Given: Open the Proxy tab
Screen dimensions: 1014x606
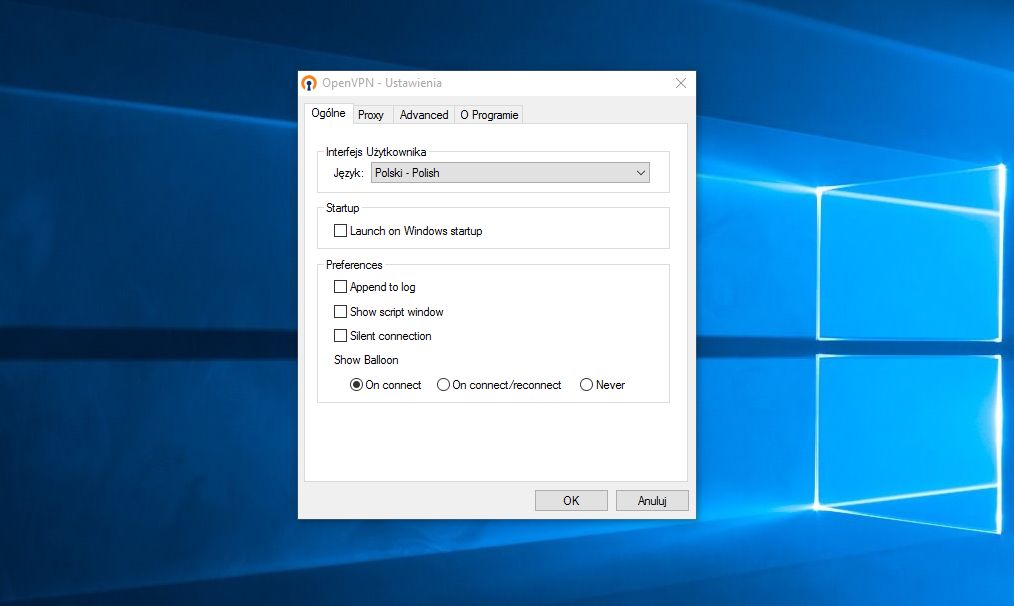Looking at the screenshot, I should pos(371,115).
